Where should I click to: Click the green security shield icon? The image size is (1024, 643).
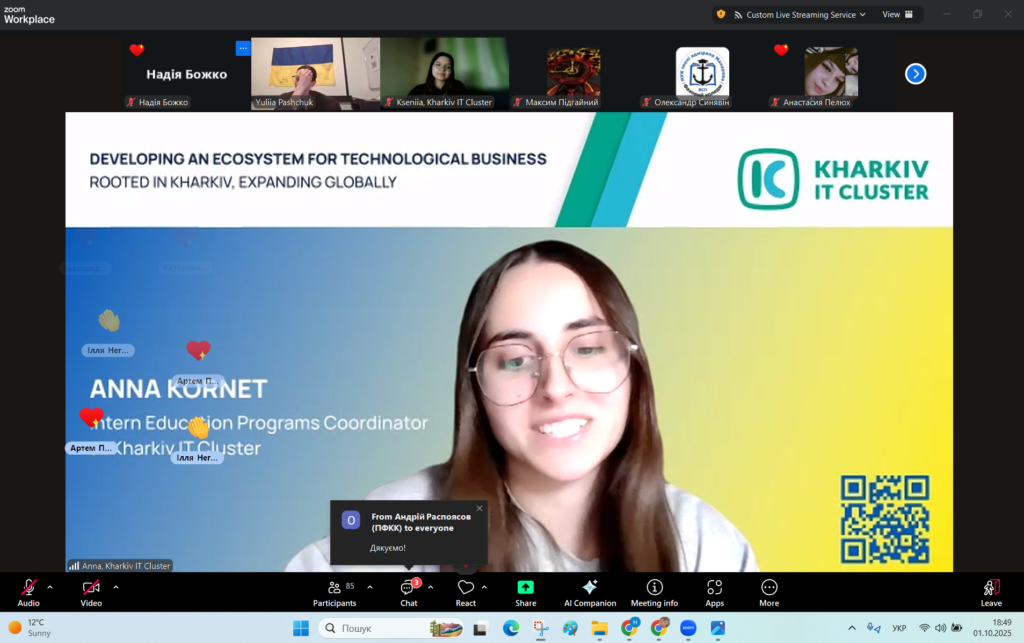tap(720, 15)
